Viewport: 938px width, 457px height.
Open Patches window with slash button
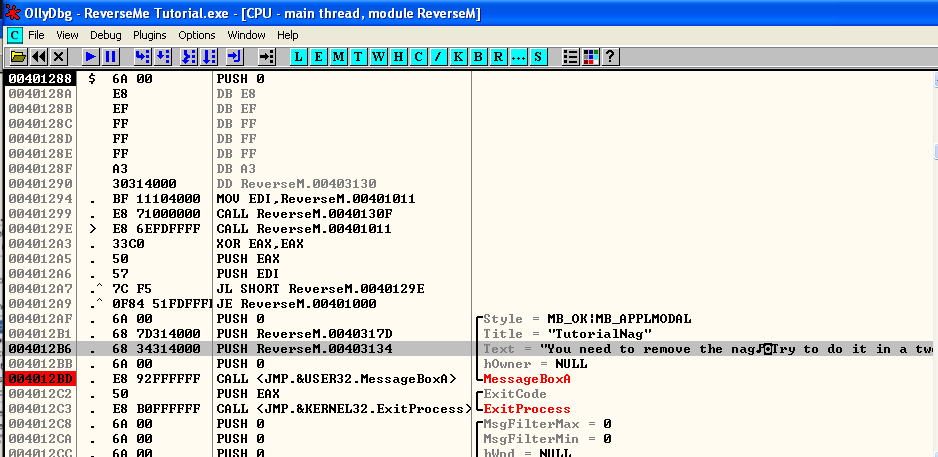pos(438,57)
